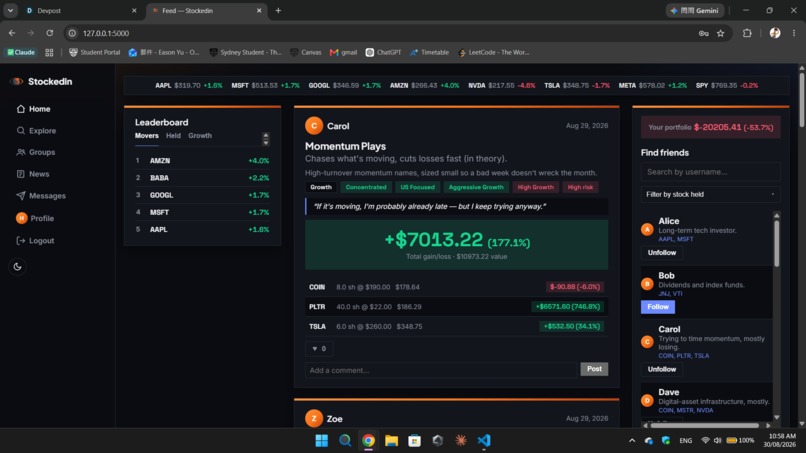Reload the page
The width and height of the screenshot is (806, 453).
tap(49, 33)
